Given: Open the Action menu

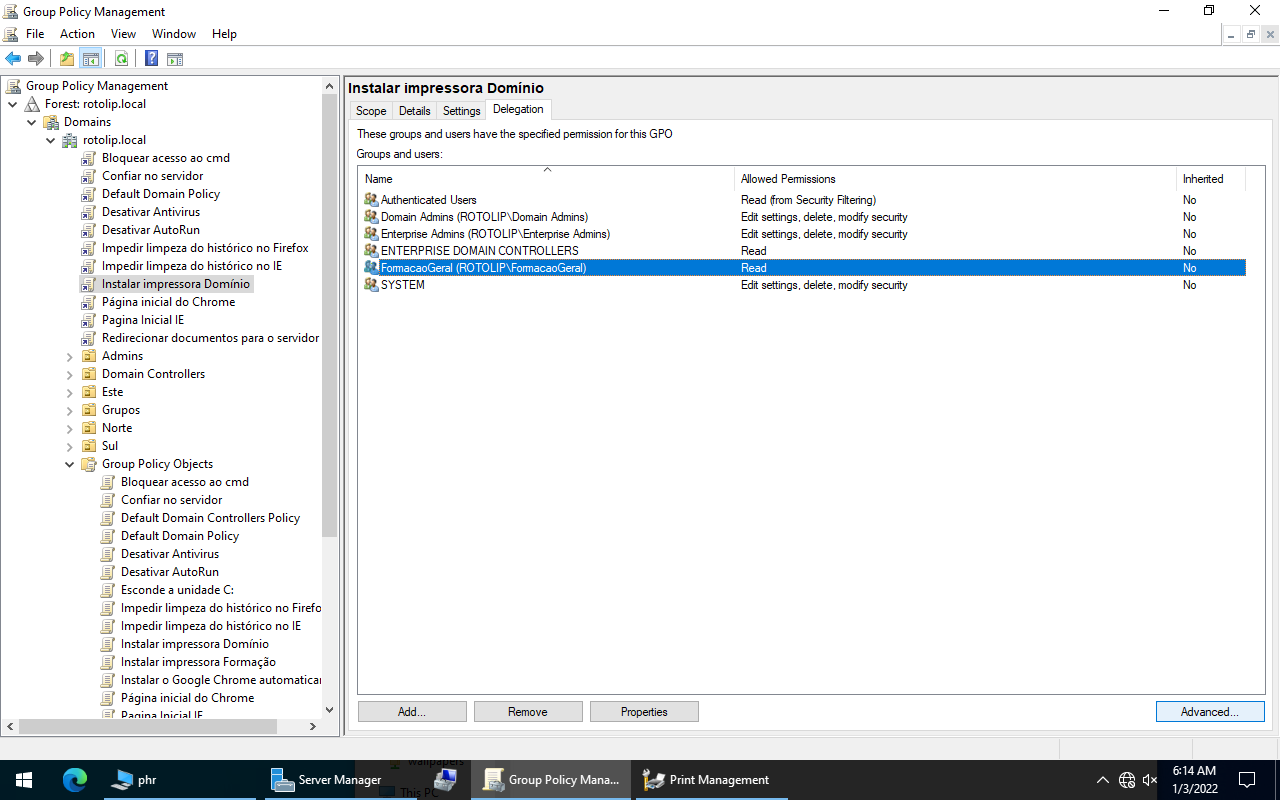Looking at the screenshot, I should (x=77, y=34).
